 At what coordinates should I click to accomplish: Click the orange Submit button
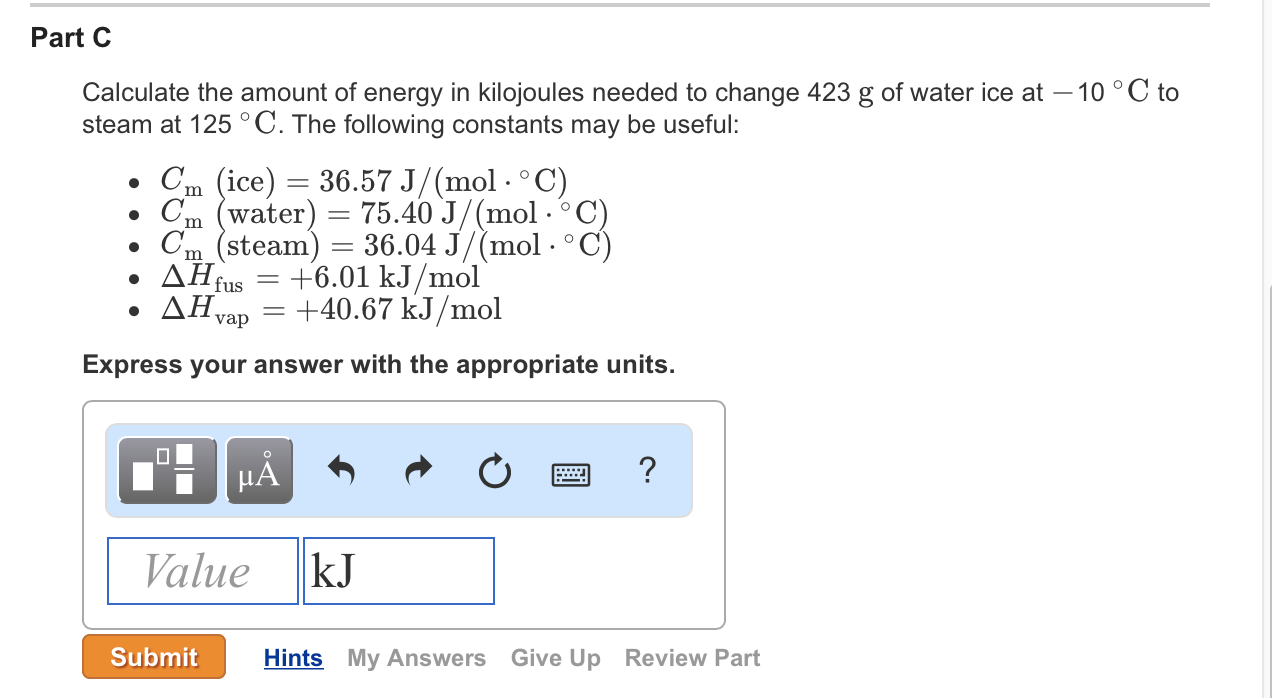(153, 656)
